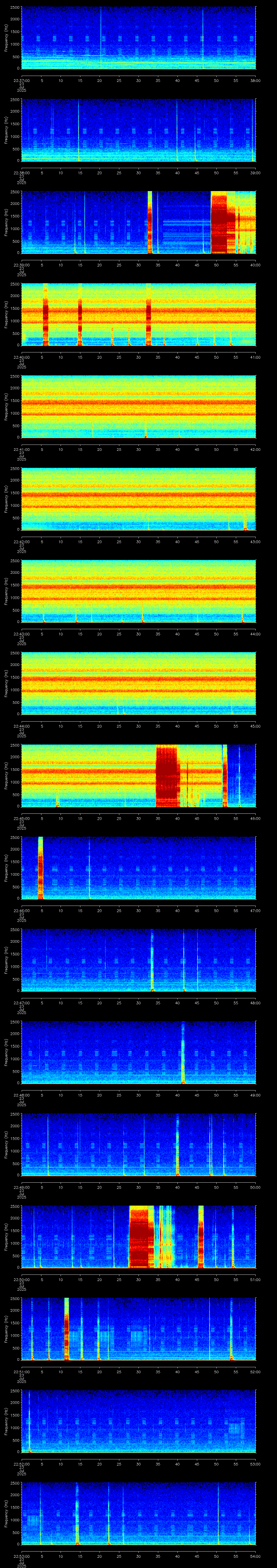Click the 51:00 end time label

[x=255, y=1279]
